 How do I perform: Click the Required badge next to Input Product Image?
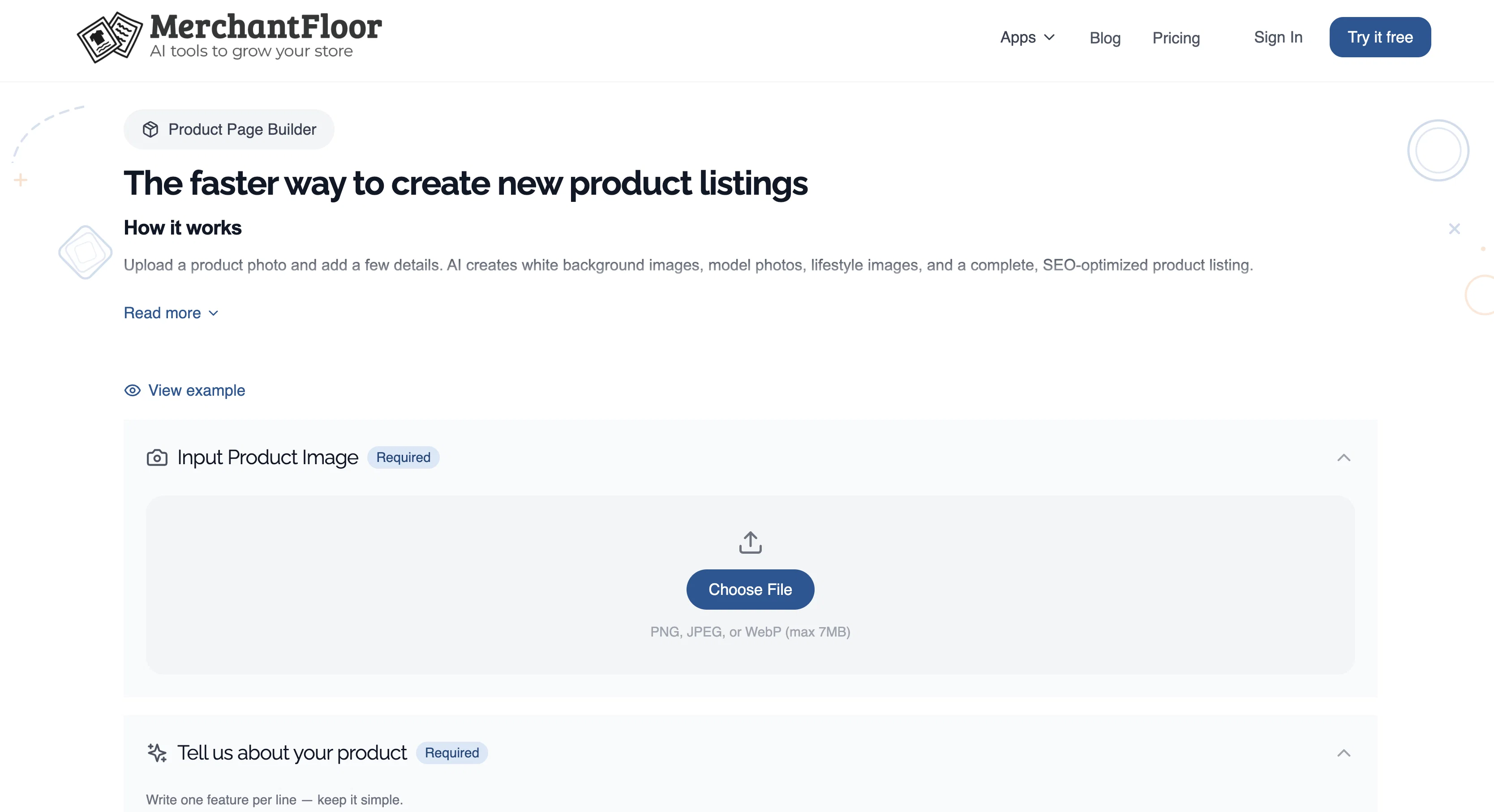pos(403,457)
